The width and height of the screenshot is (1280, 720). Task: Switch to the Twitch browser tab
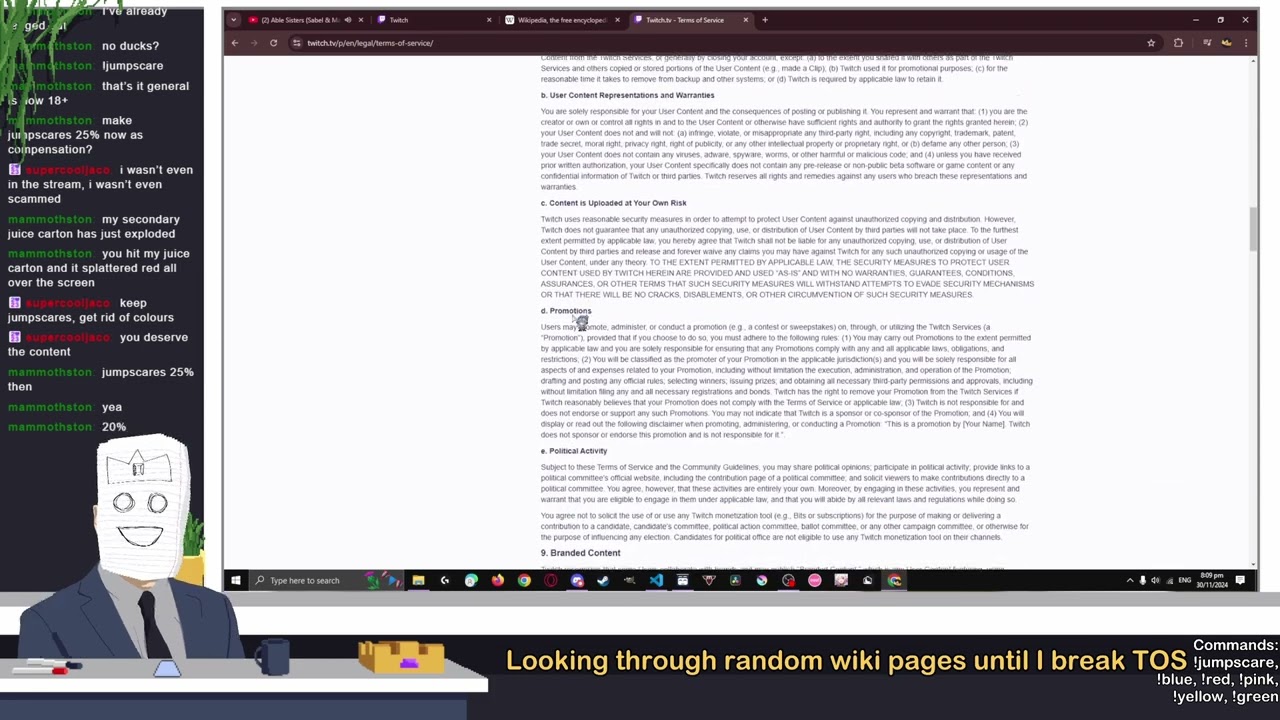[x=435, y=20]
